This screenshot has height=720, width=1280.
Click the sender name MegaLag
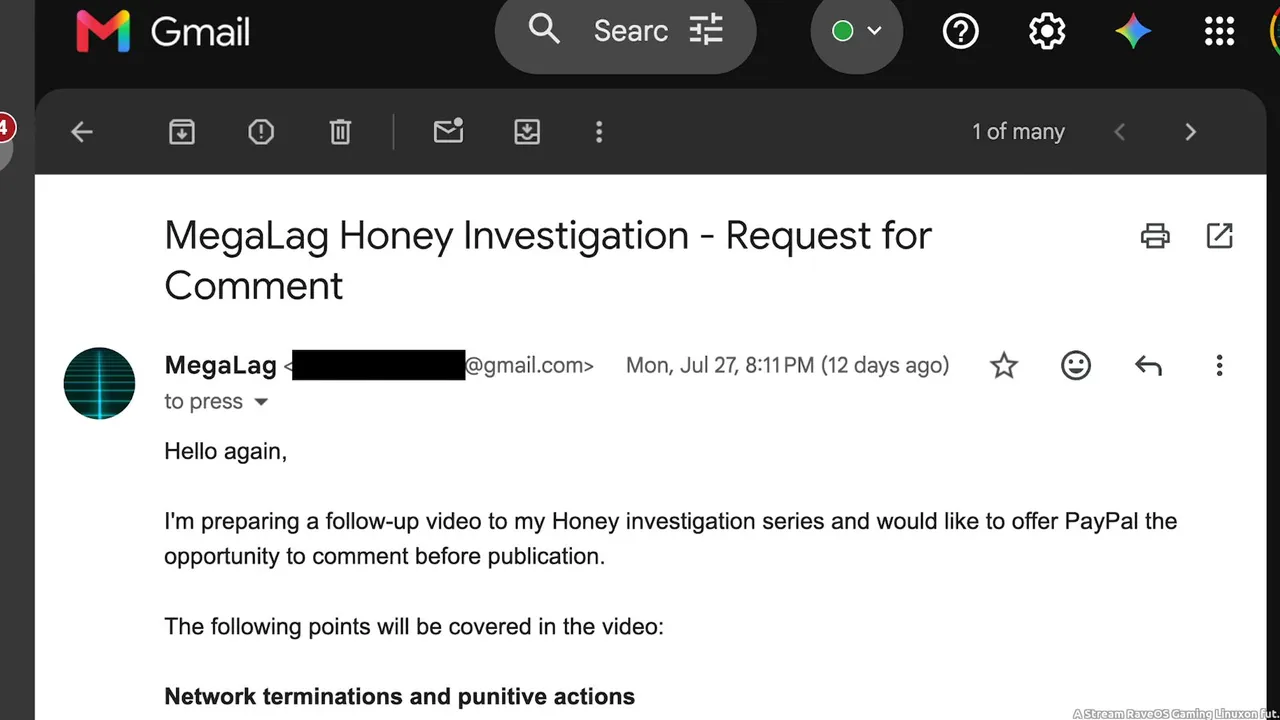[220, 366]
